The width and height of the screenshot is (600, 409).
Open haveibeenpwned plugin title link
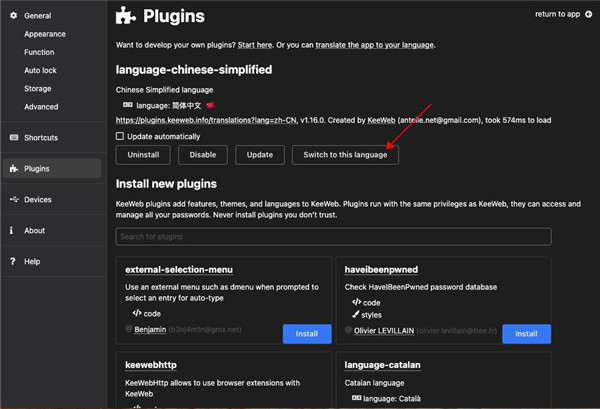pos(381,270)
